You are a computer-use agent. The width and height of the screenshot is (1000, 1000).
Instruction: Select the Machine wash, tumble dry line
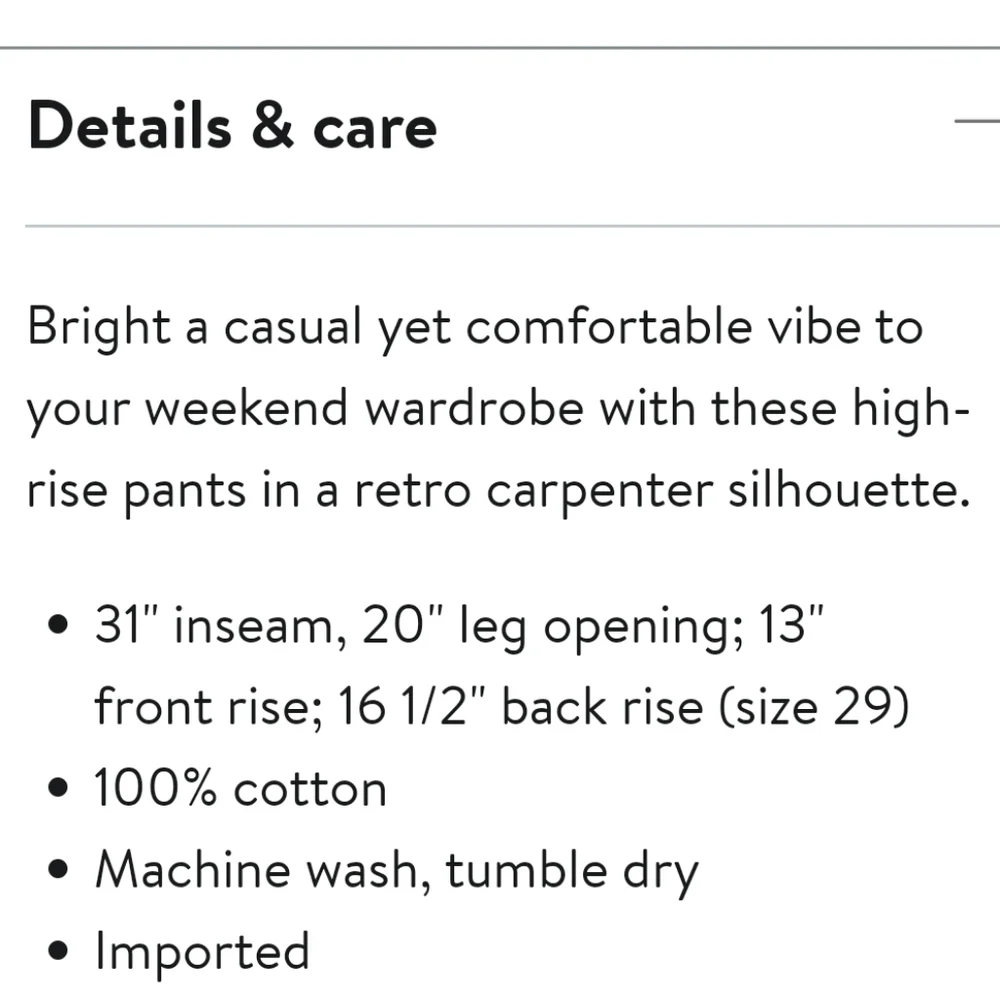pyautogui.click(x=396, y=868)
